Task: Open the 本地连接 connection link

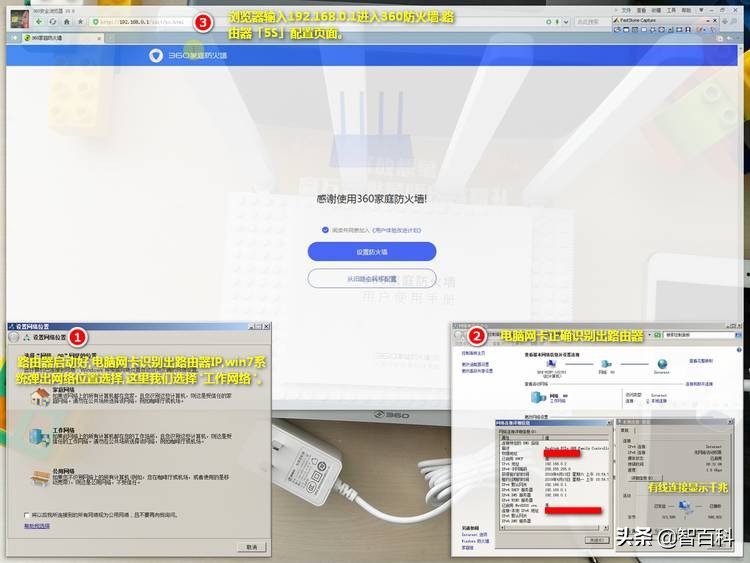Action: point(659,401)
